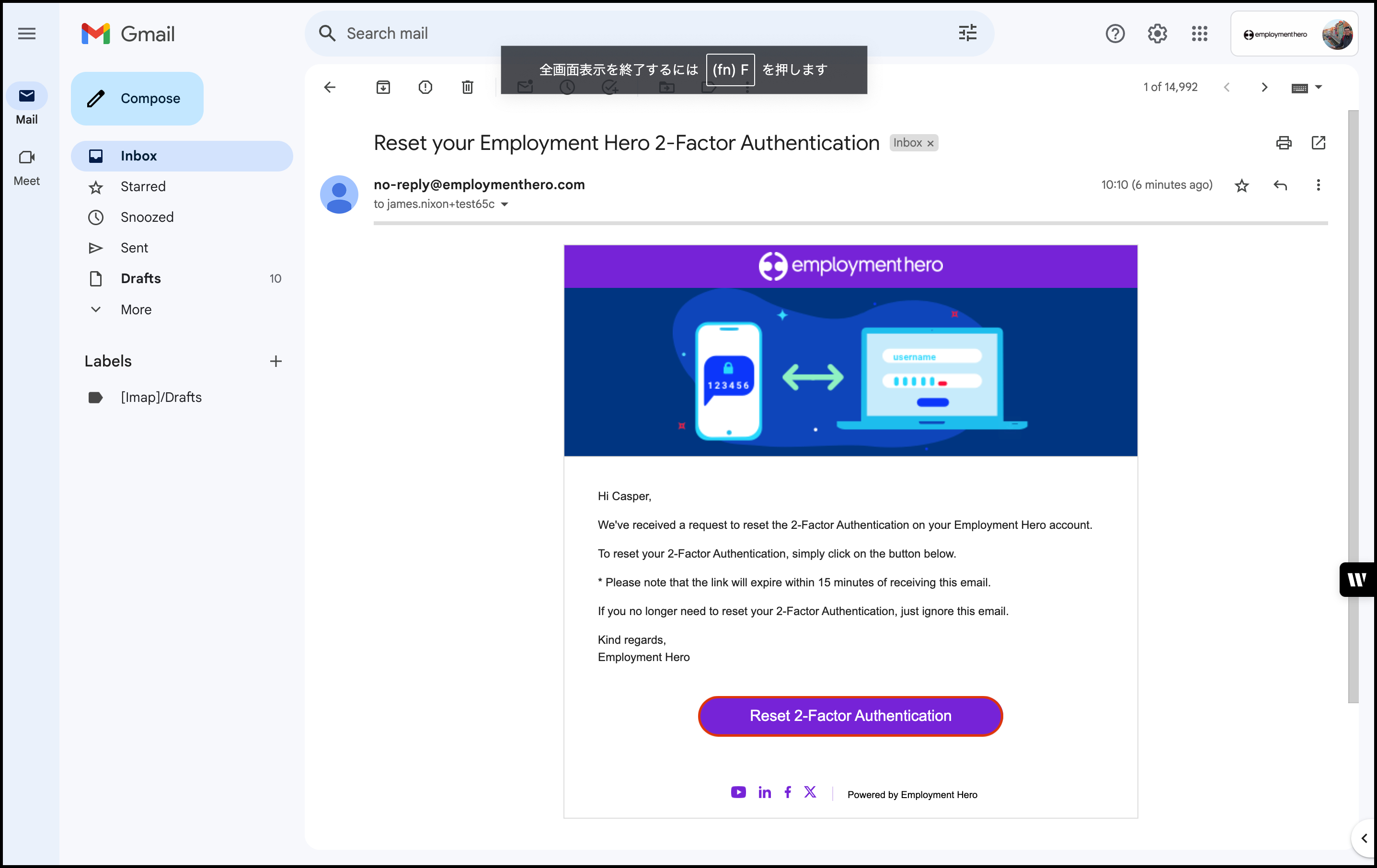Print the email with the printer icon
This screenshot has height=868, width=1377.
click(x=1283, y=142)
